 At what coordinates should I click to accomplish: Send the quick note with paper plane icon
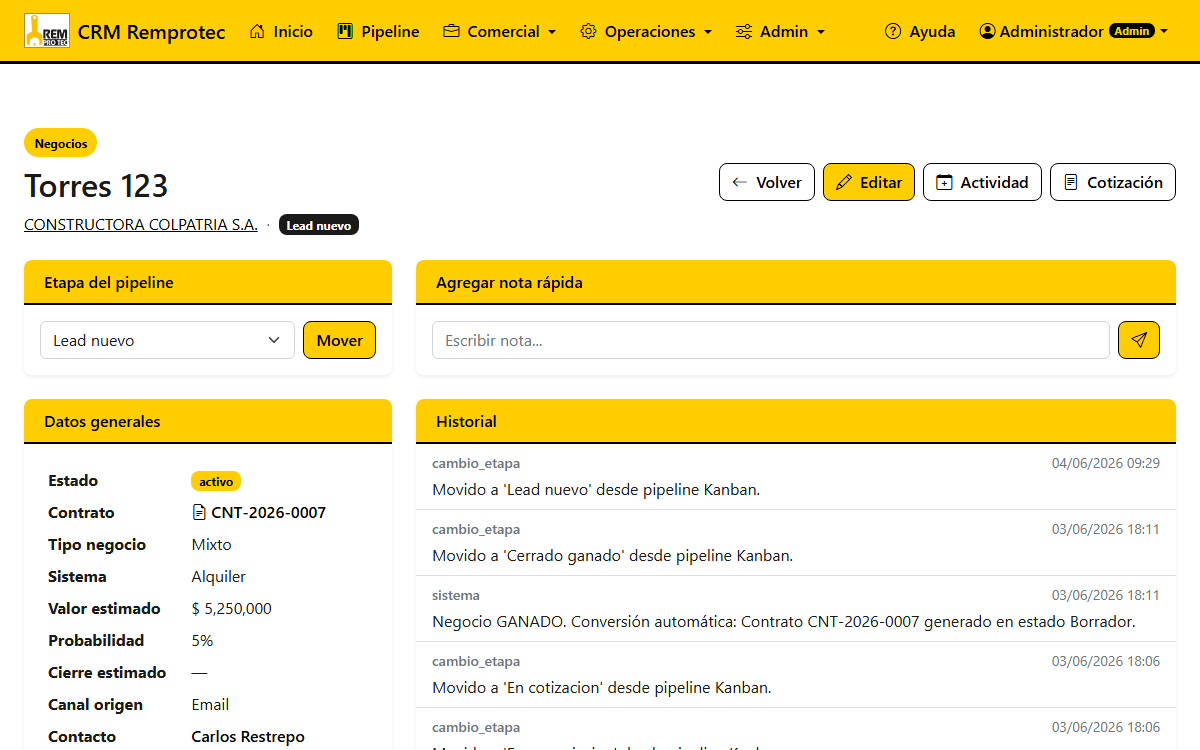pos(1139,340)
